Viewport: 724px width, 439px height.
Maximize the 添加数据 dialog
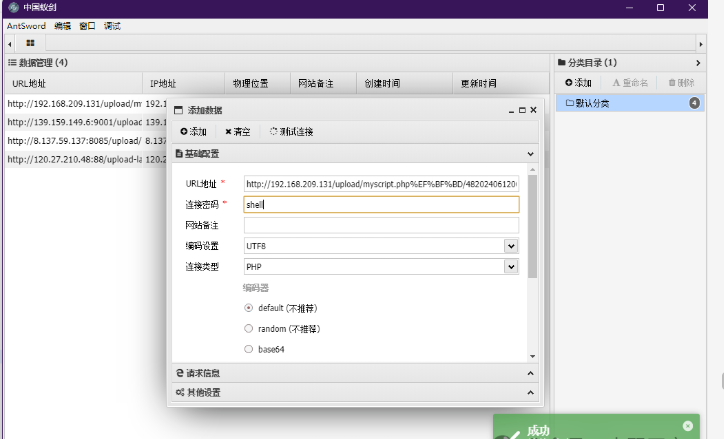[522, 110]
